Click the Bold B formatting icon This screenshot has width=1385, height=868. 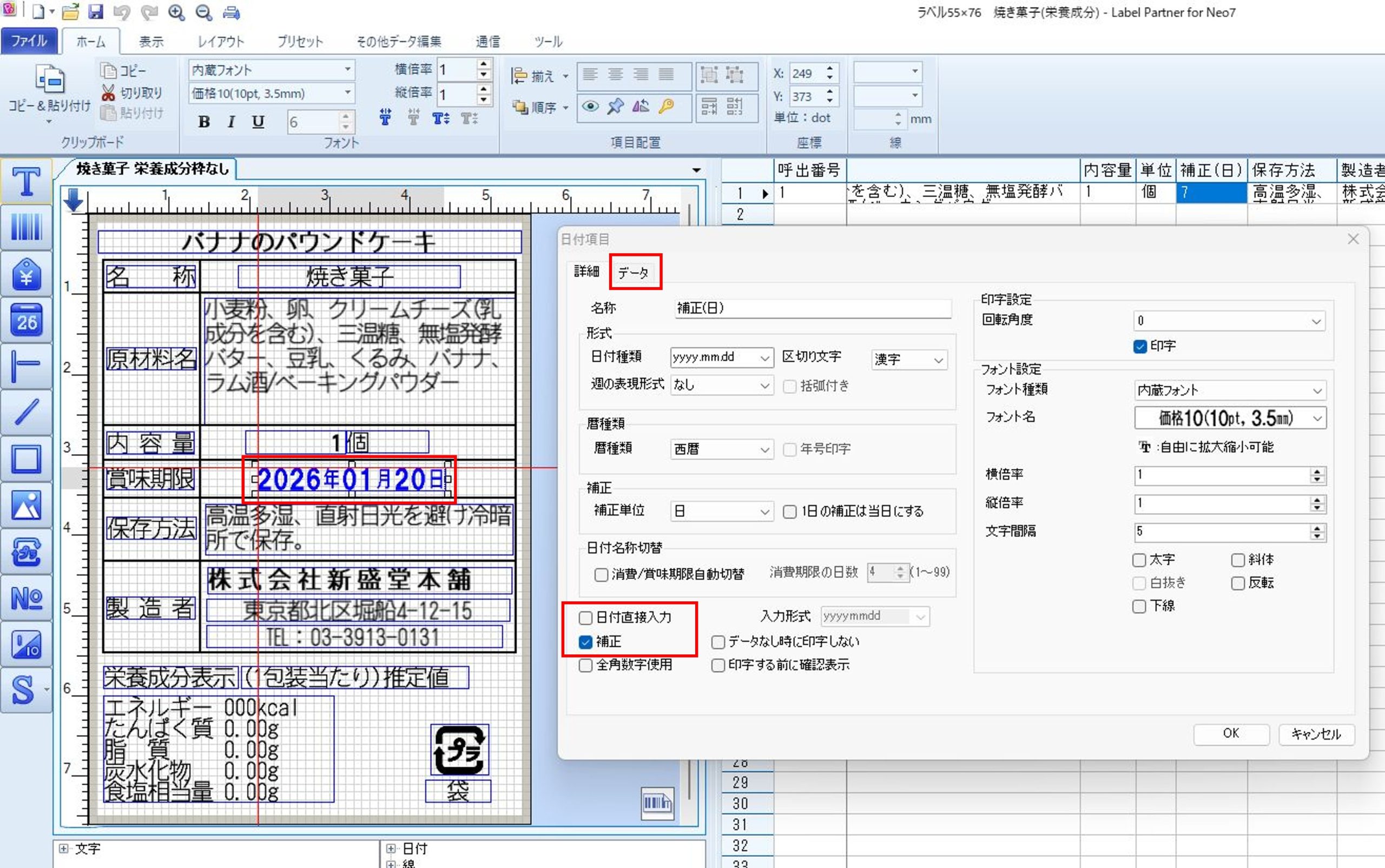tap(204, 122)
